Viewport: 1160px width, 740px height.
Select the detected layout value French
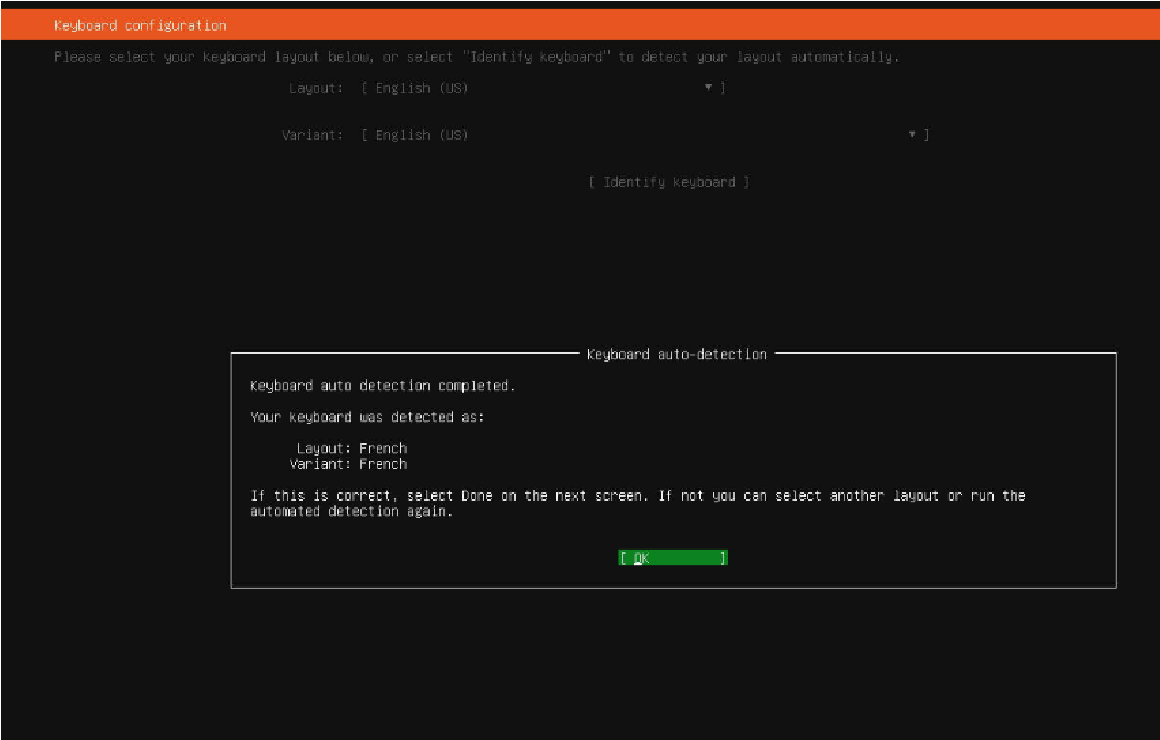click(383, 448)
